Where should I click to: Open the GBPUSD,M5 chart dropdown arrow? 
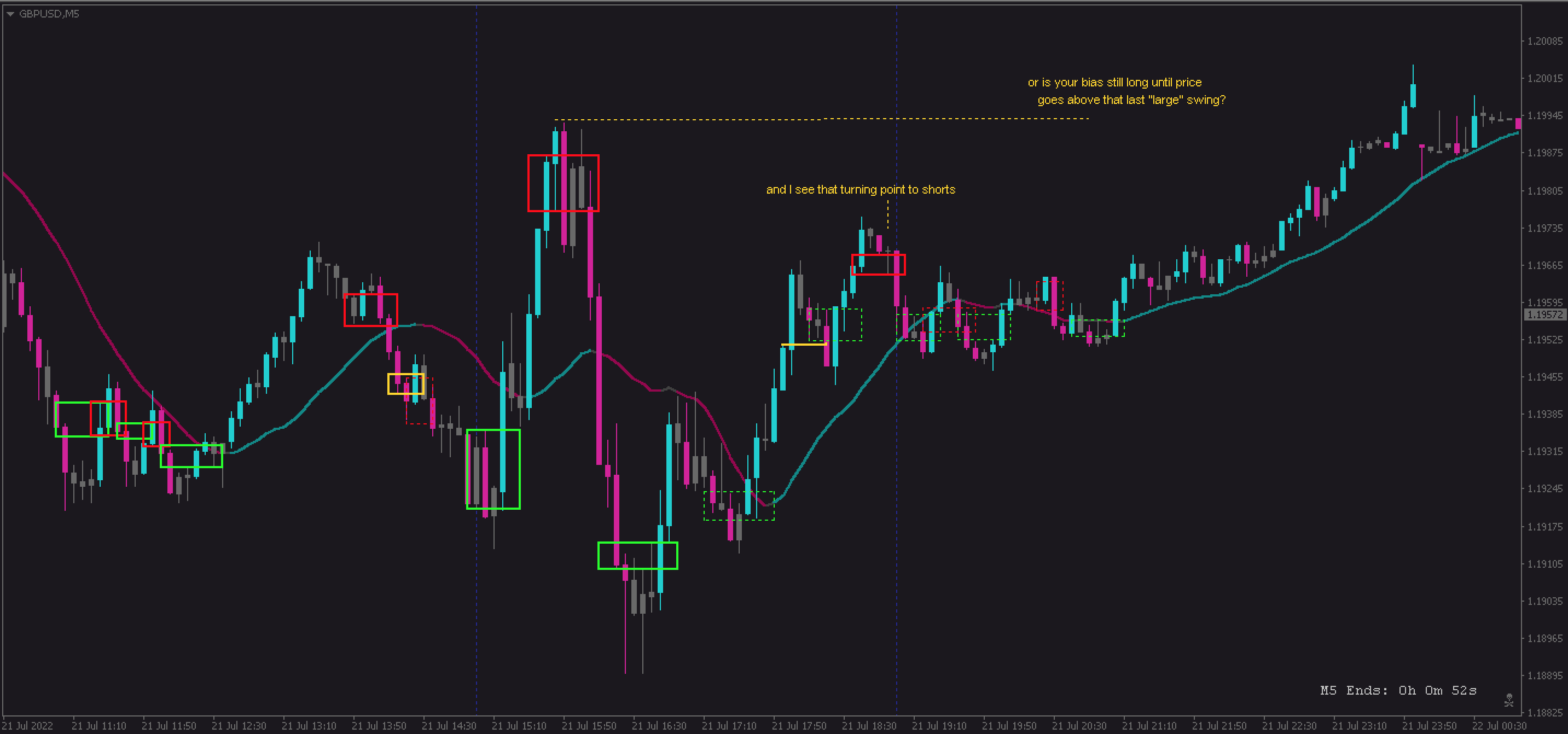(x=10, y=14)
